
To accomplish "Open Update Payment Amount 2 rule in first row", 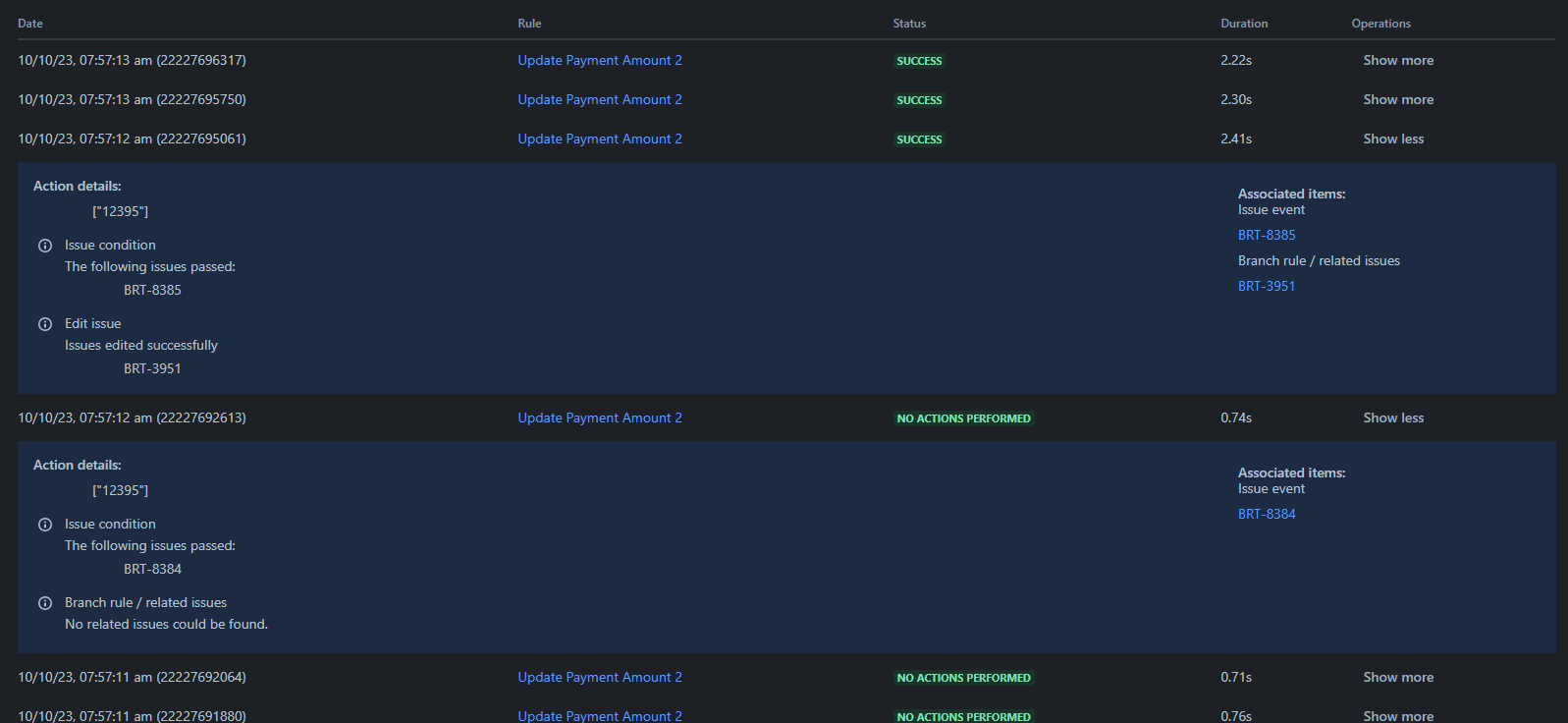I will (x=600, y=60).
